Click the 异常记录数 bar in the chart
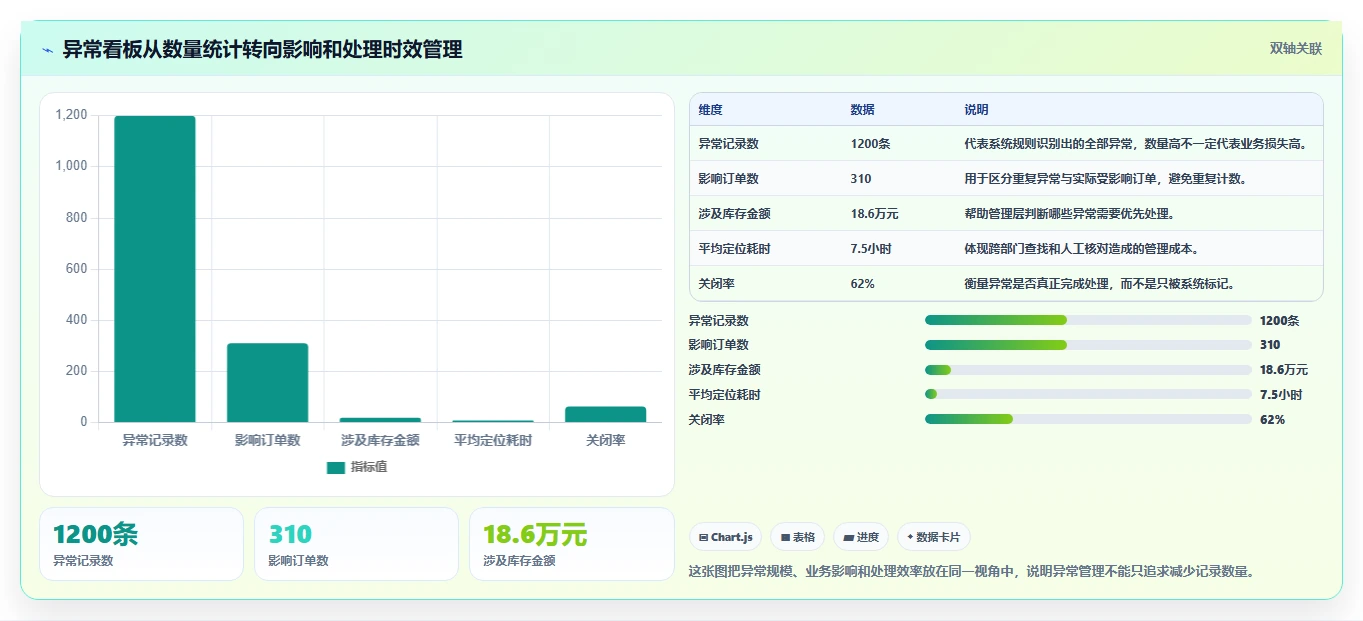Screen dimensions: 1363x621 point(155,269)
